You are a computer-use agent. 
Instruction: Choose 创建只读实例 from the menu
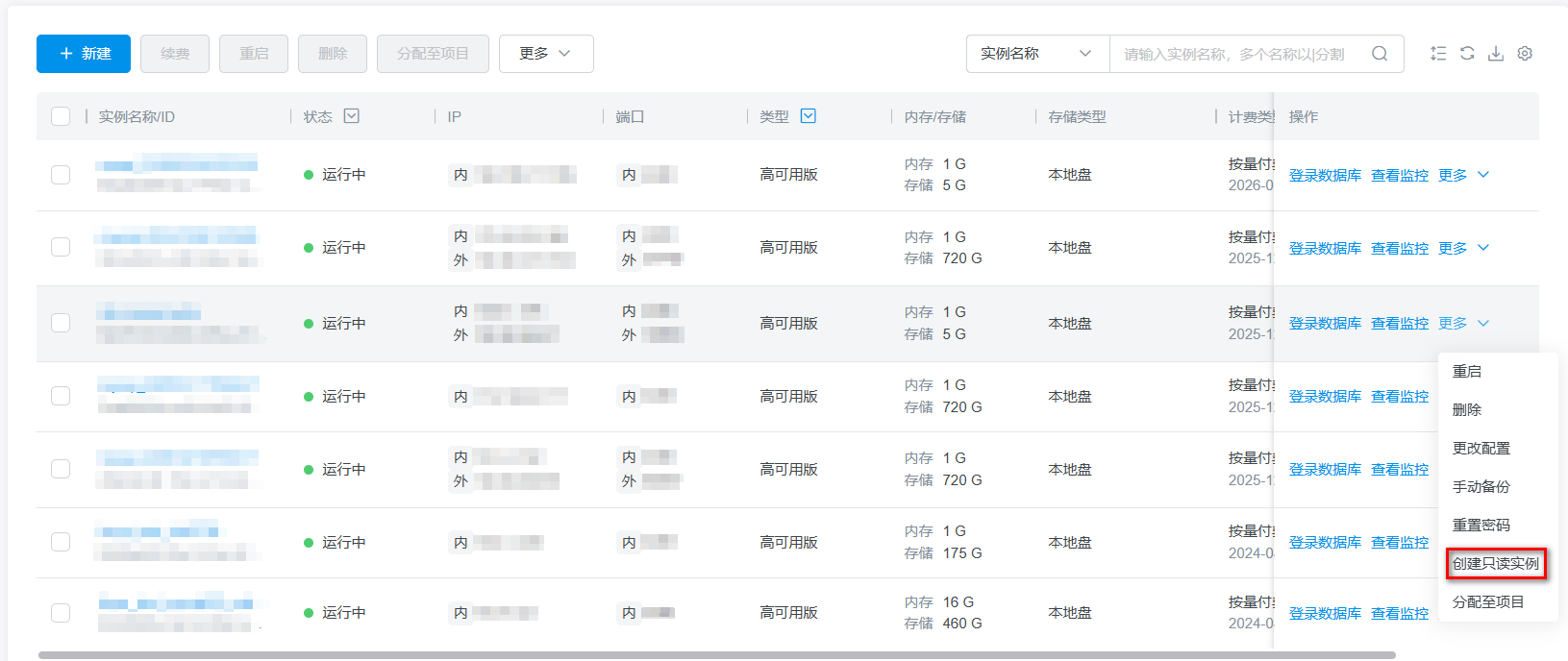(x=1496, y=564)
